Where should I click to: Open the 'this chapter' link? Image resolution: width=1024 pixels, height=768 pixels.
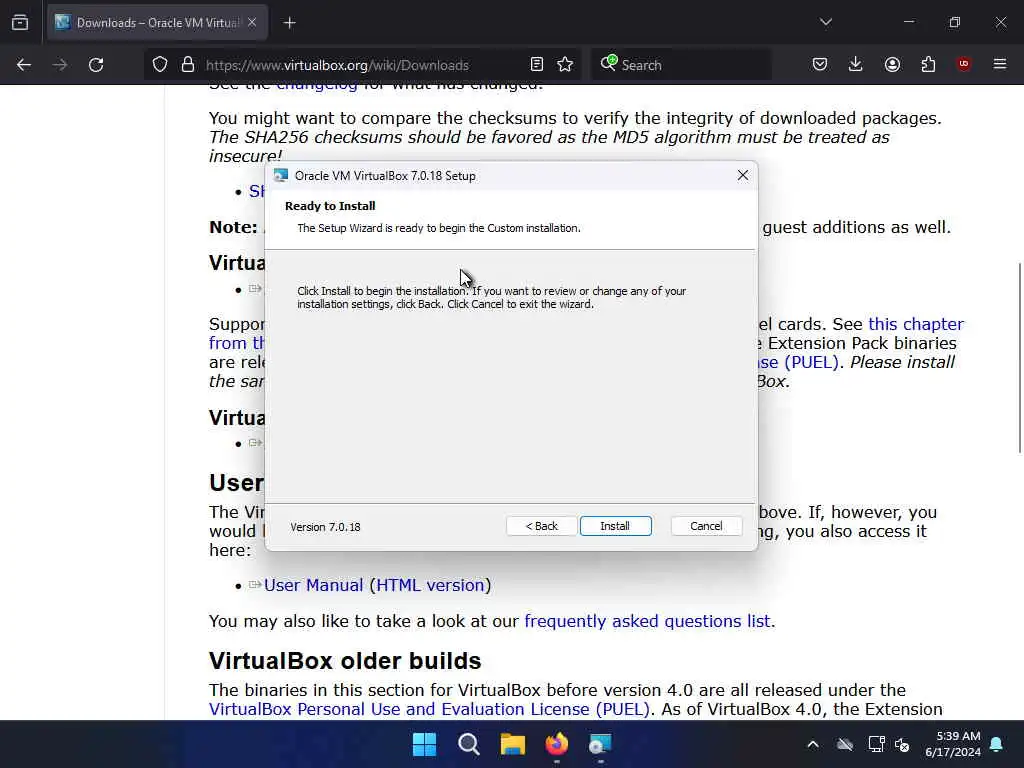click(x=916, y=324)
